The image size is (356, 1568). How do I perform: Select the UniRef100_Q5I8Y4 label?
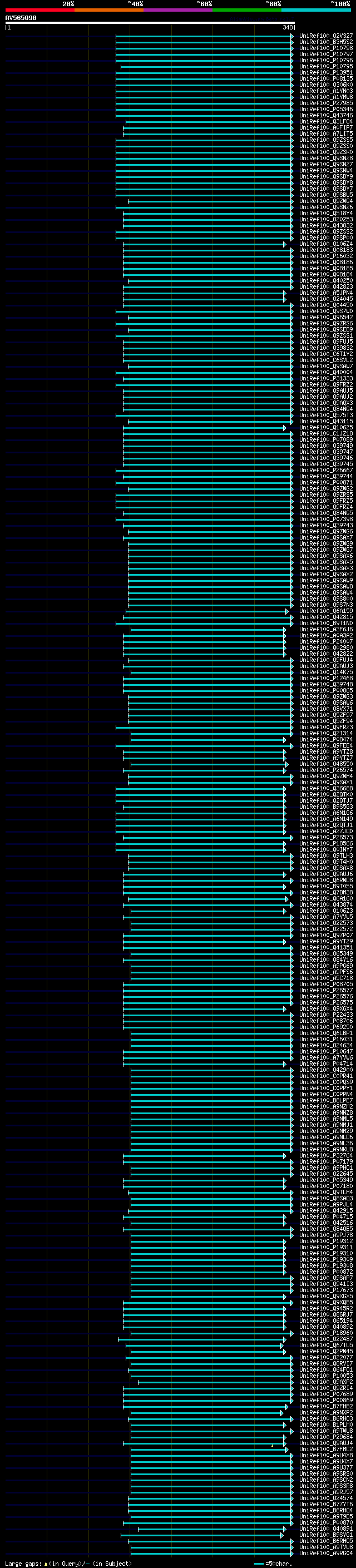point(326,213)
